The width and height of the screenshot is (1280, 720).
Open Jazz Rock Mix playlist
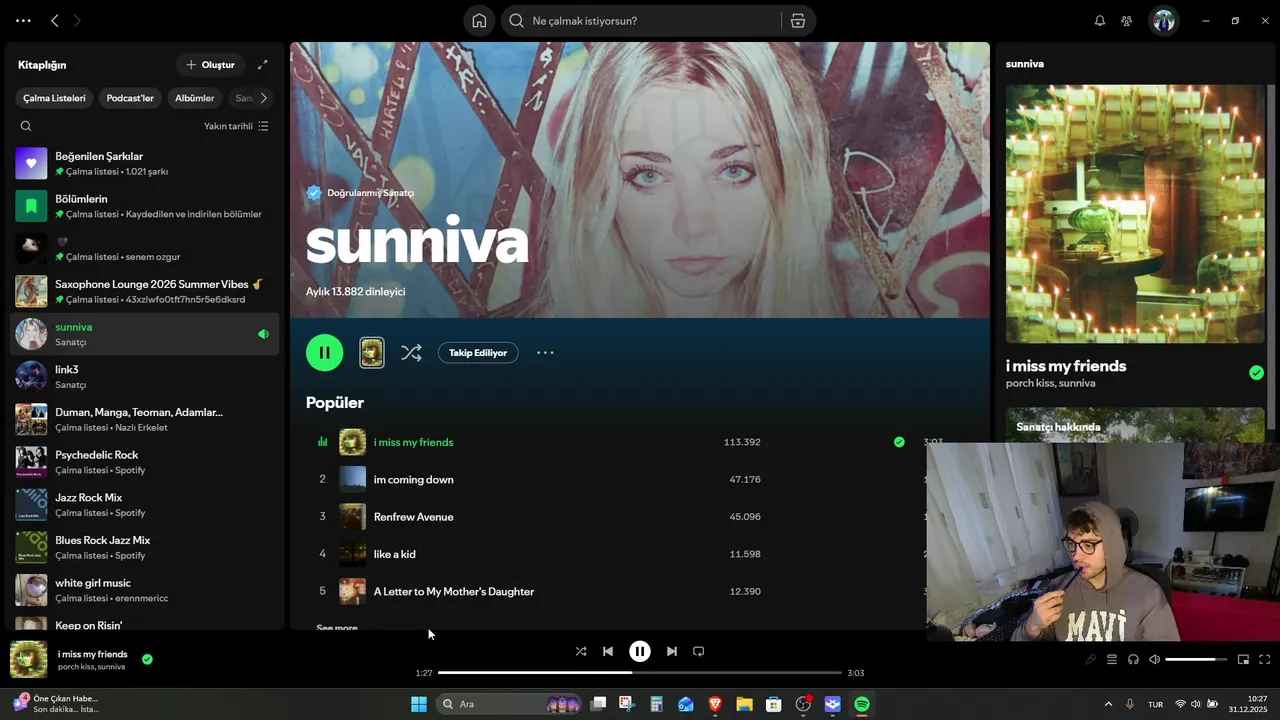point(145,505)
